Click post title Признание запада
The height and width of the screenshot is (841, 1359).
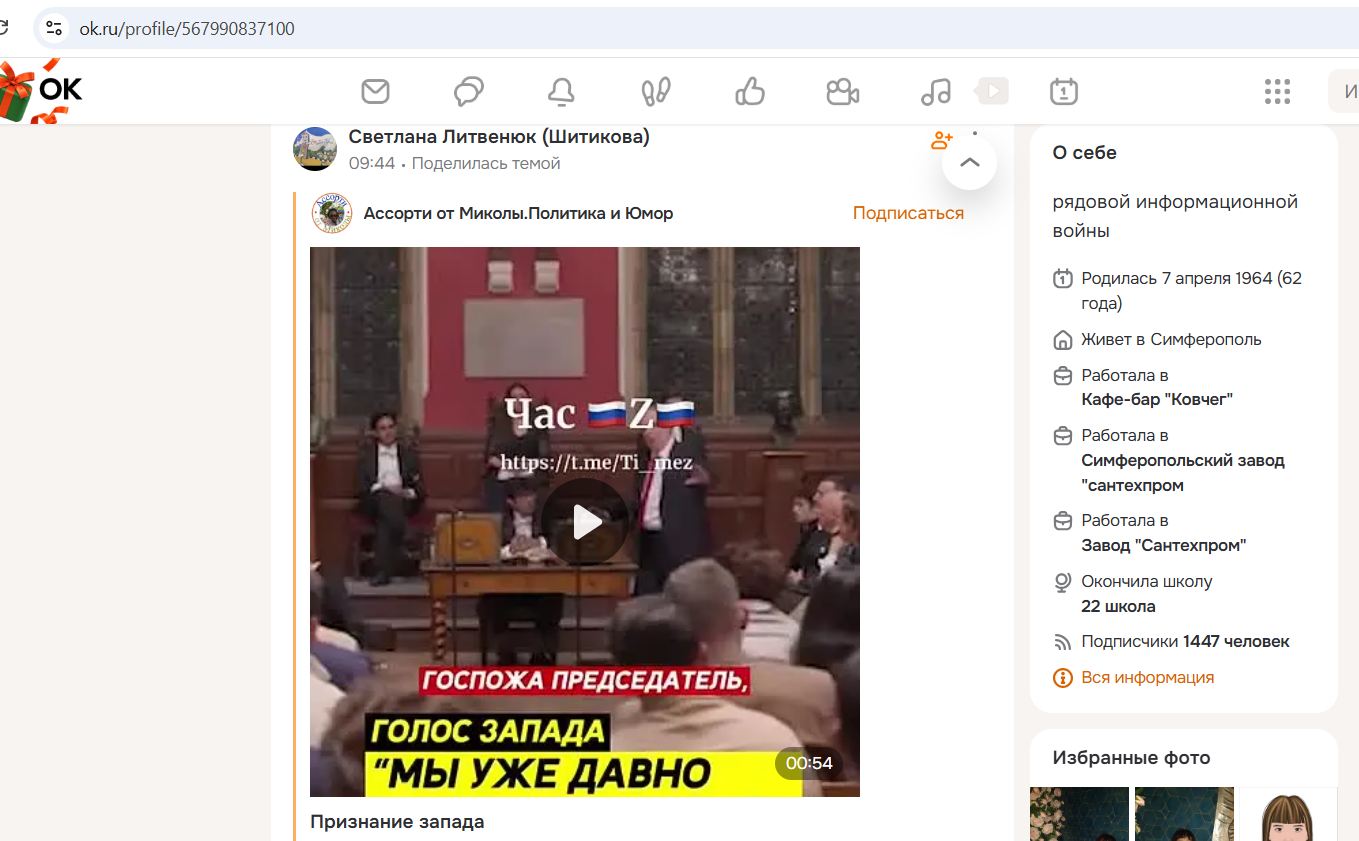(397, 822)
